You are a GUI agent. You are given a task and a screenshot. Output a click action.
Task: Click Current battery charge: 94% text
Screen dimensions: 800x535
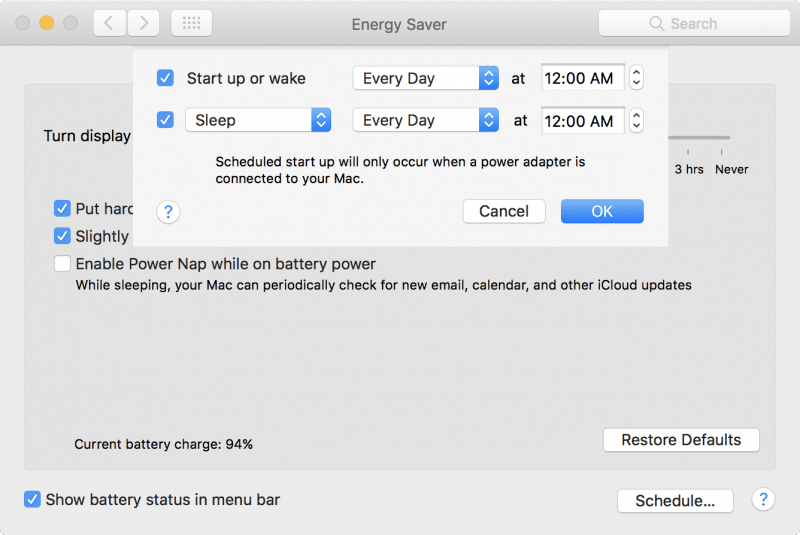point(163,444)
